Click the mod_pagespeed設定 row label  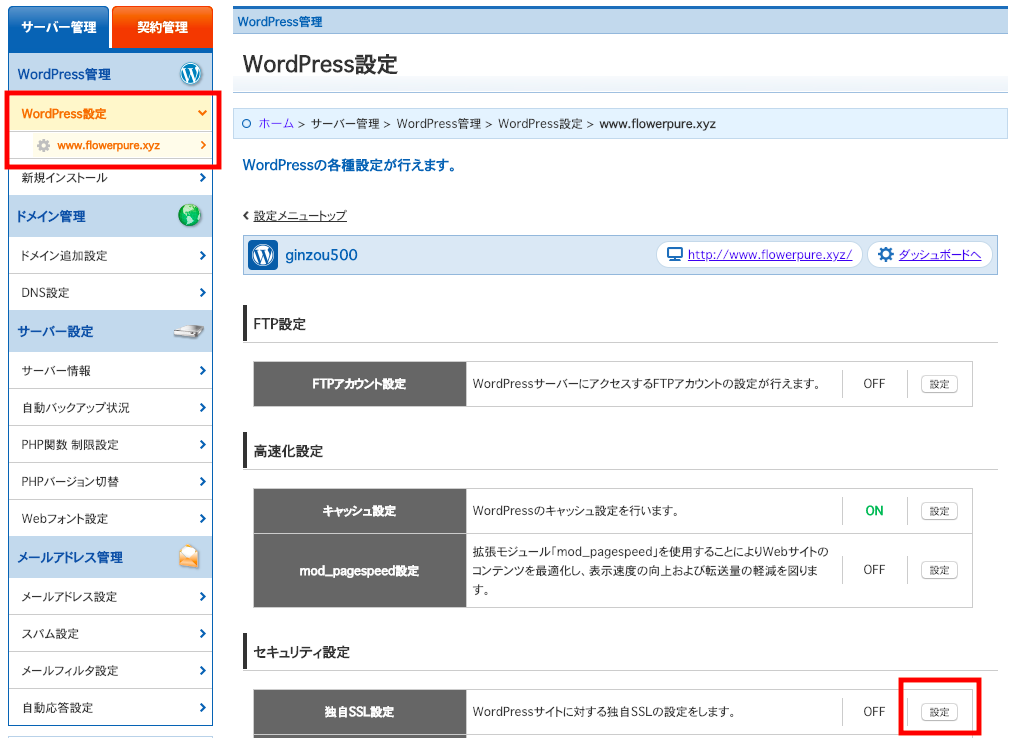(x=360, y=571)
